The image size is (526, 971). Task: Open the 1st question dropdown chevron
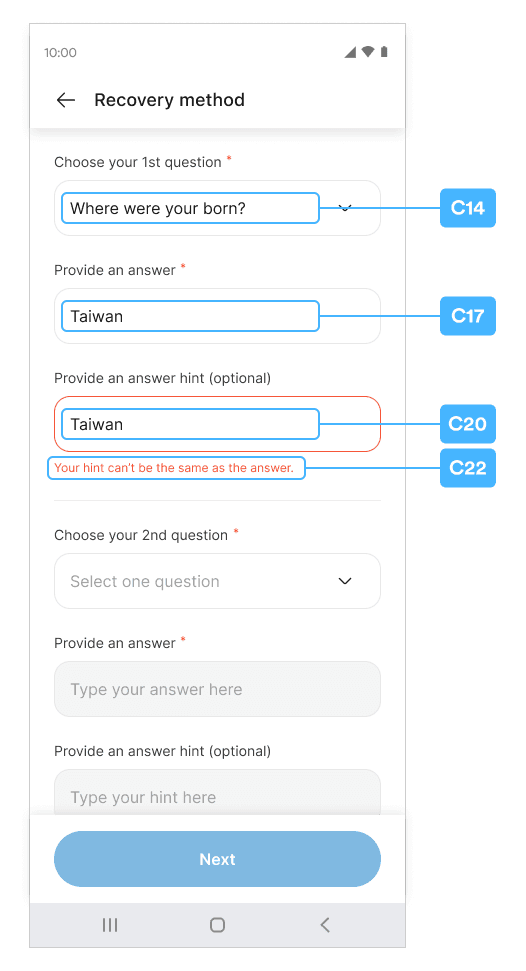pos(345,208)
